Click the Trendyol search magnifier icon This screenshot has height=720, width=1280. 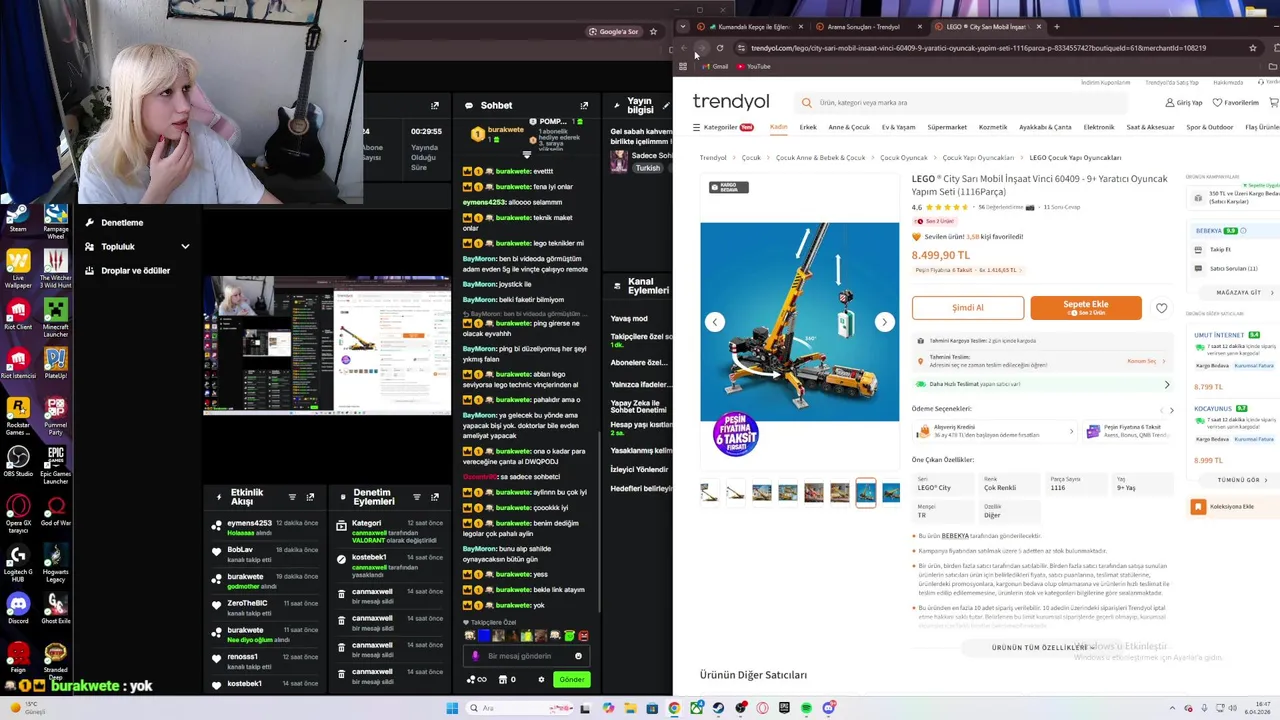coord(807,102)
